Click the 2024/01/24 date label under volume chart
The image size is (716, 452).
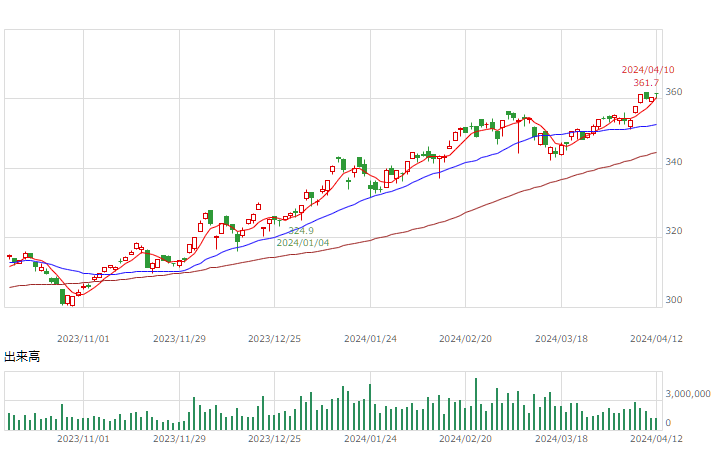370,439
